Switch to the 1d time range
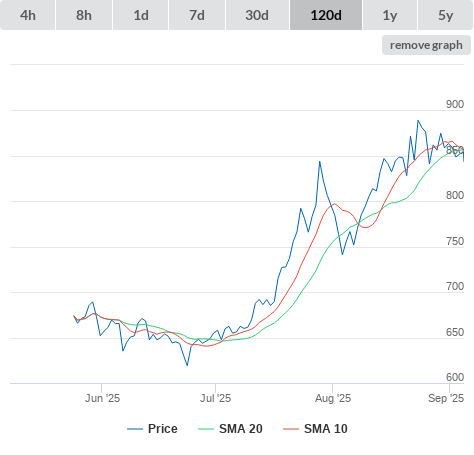Image resolution: width=474 pixels, height=455 pixels. pos(141,15)
